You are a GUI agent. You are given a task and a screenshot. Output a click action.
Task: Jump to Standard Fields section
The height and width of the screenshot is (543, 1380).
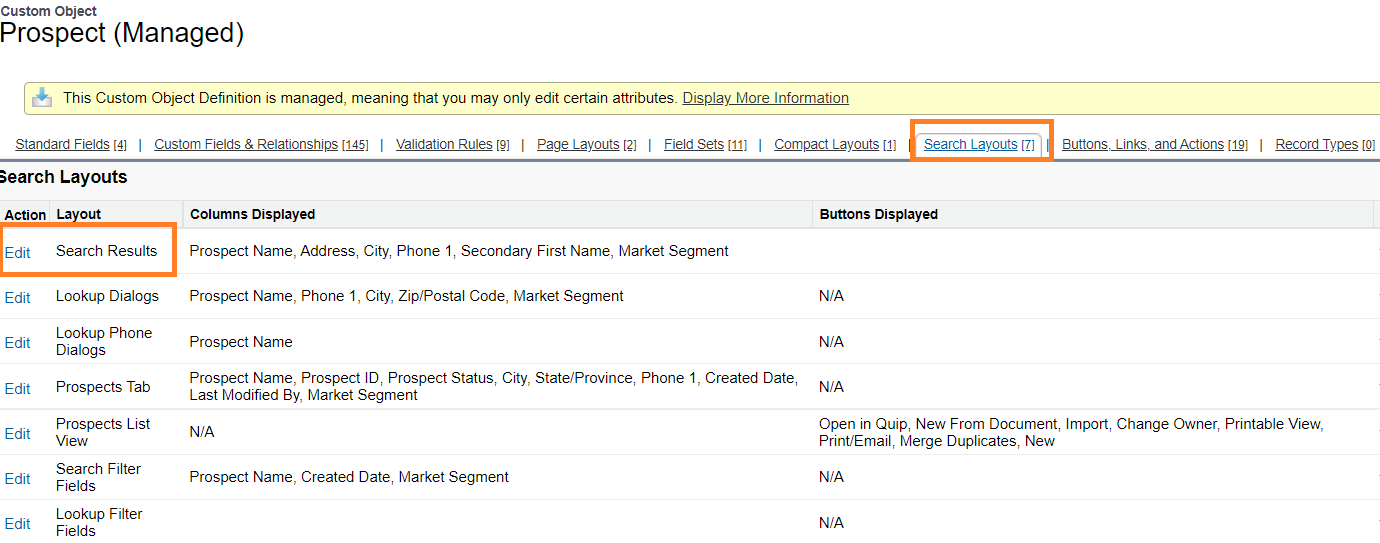tap(63, 144)
